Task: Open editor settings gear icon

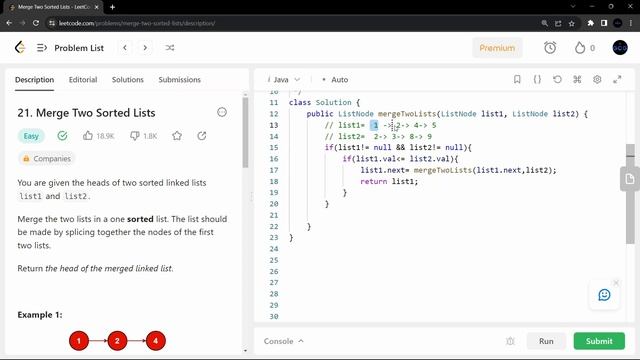Action: [597, 79]
